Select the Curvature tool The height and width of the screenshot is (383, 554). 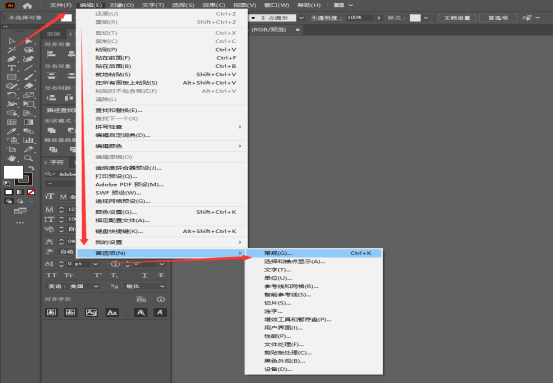(29, 59)
